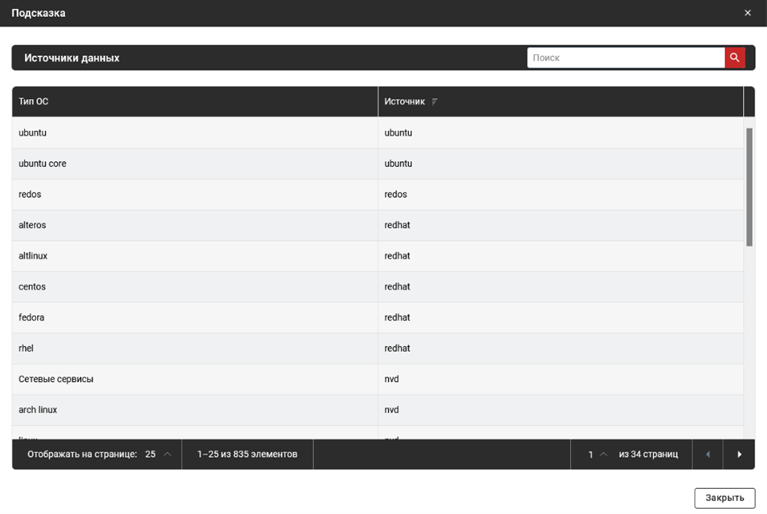
Task: Select the alteros row
Action: [378, 225]
